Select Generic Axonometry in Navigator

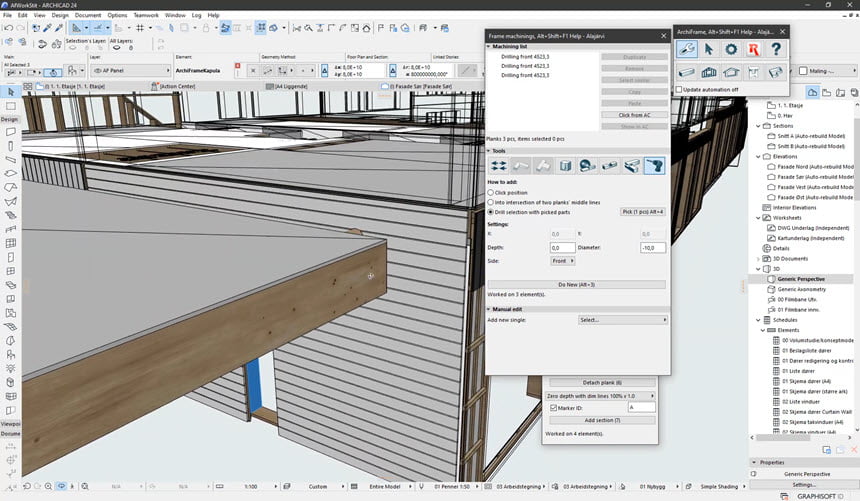(x=801, y=289)
